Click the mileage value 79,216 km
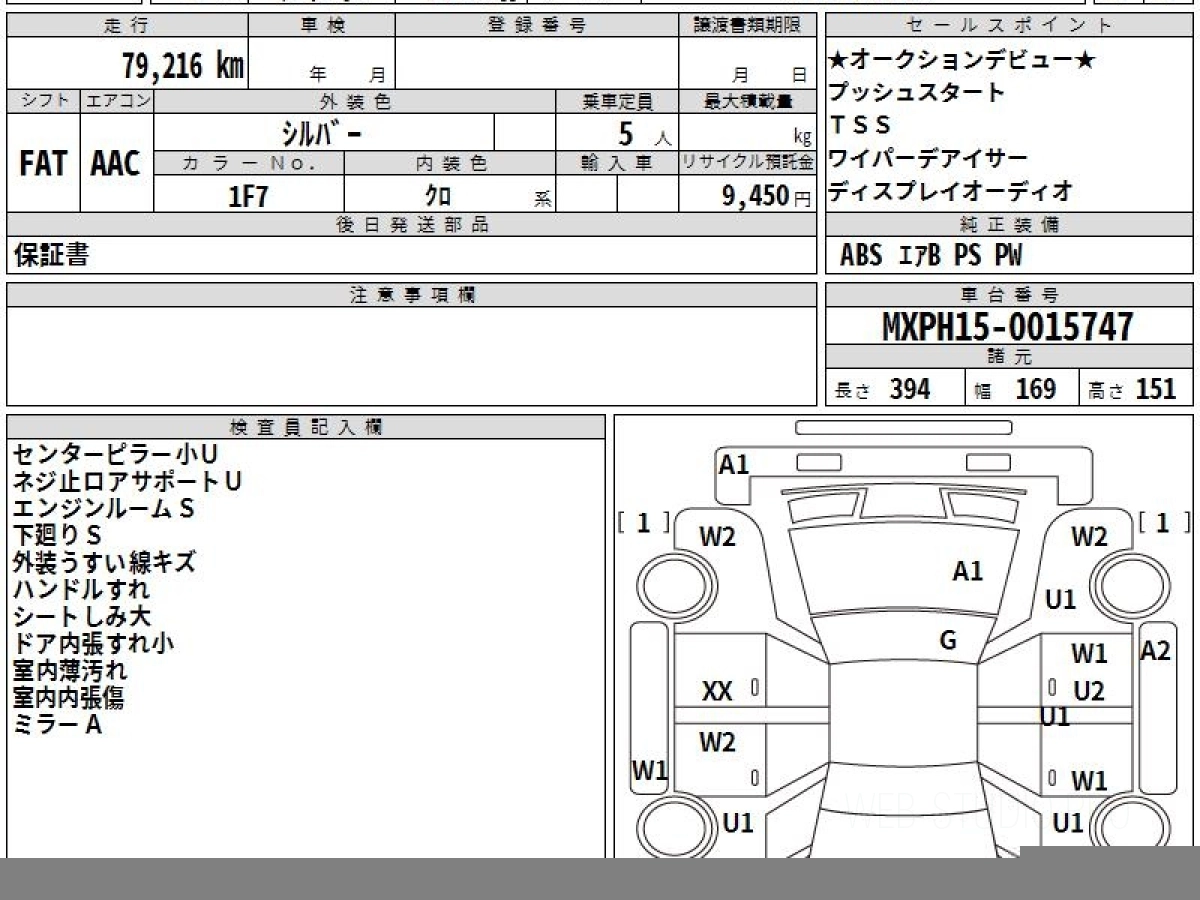Image resolution: width=1200 pixels, height=900 pixels. [182, 67]
